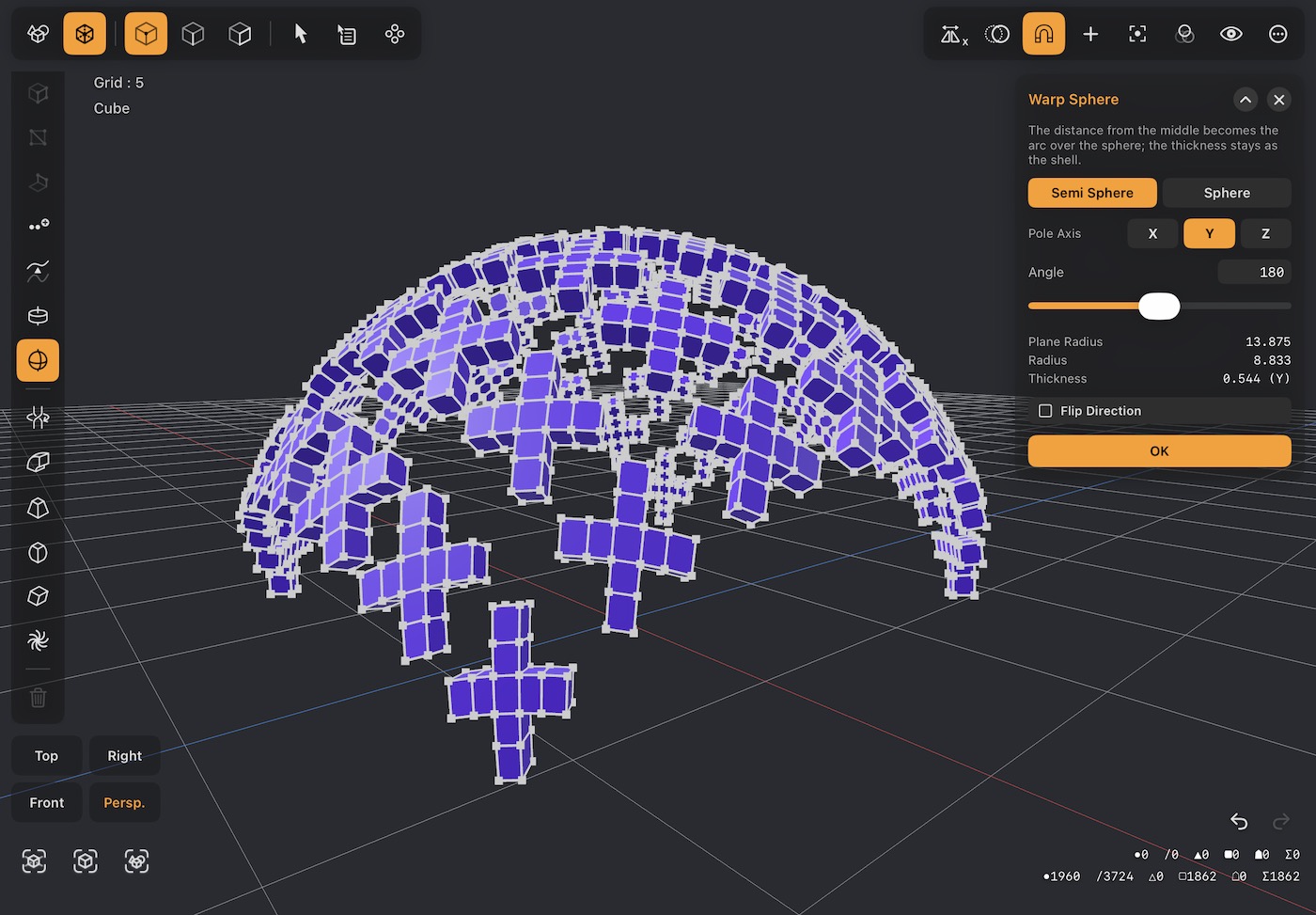
Task: Click the frame selection focus icon
Action: pos(1137,34)
